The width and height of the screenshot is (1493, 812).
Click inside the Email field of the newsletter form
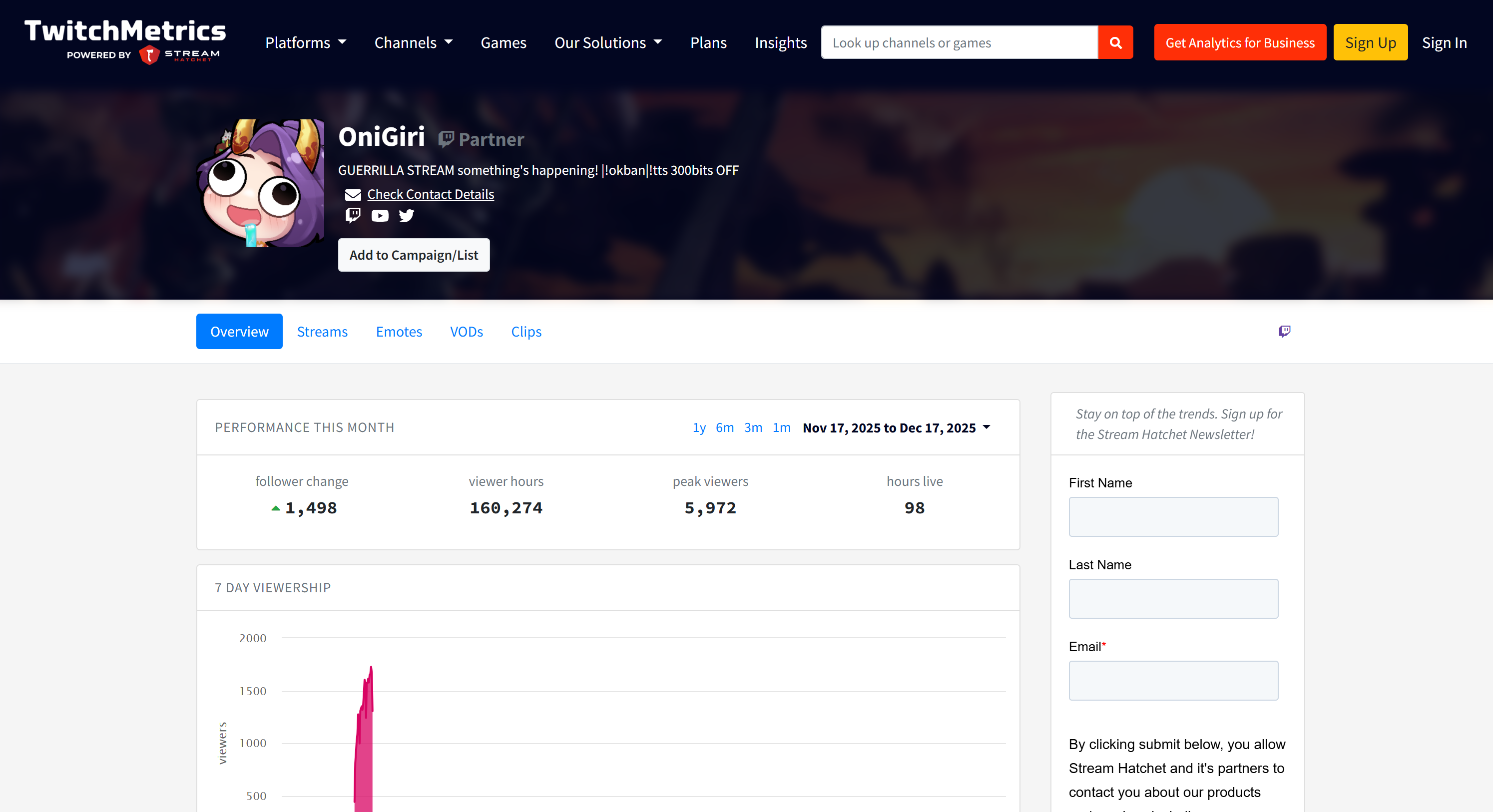click(1172, 681)
